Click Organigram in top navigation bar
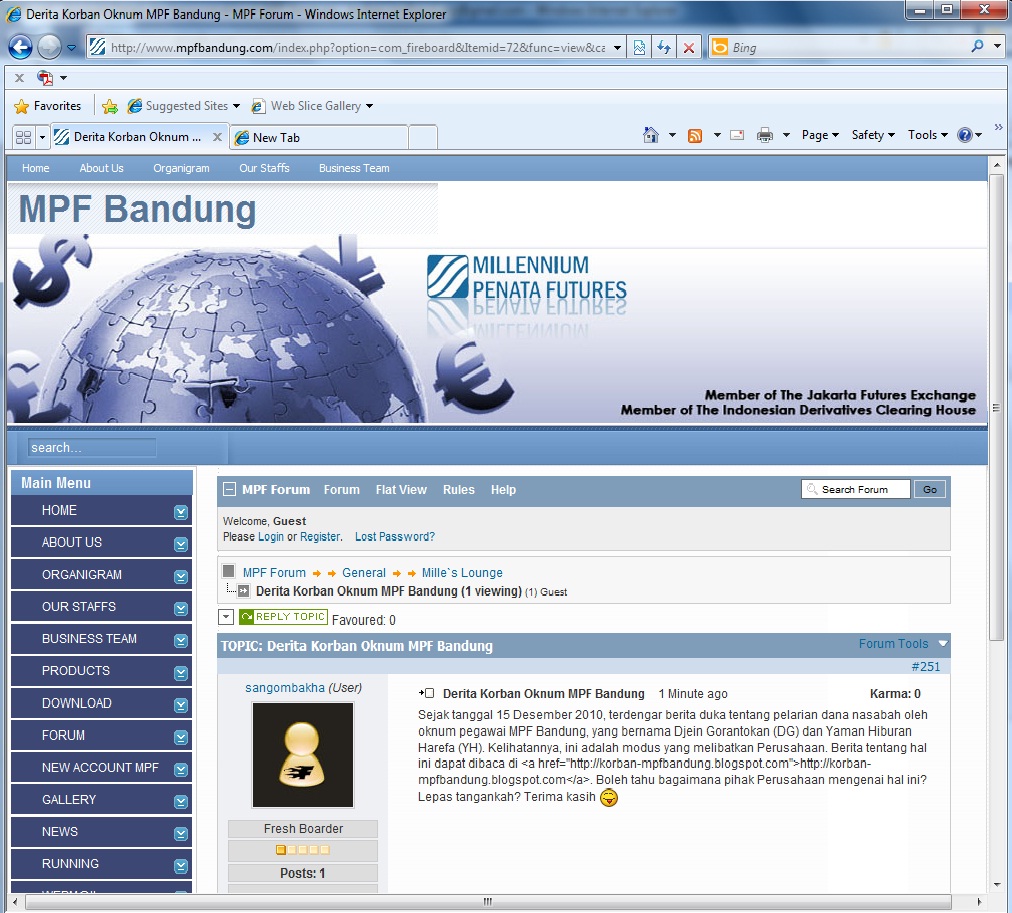Image resolution: width=1012 pixels, height=913 pixels. click(x=181, y=168)
